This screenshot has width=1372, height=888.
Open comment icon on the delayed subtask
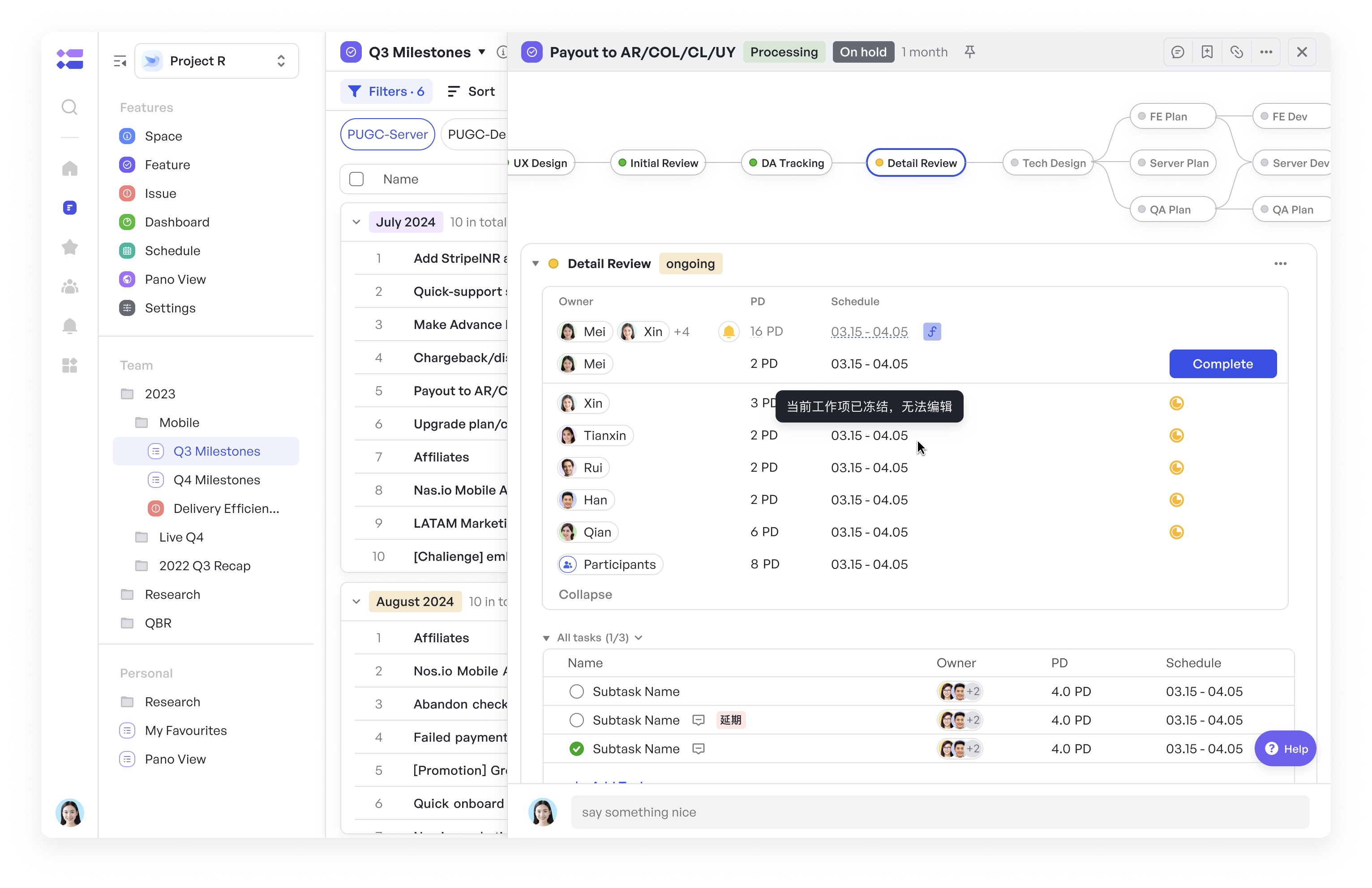[x=698, y=720]
